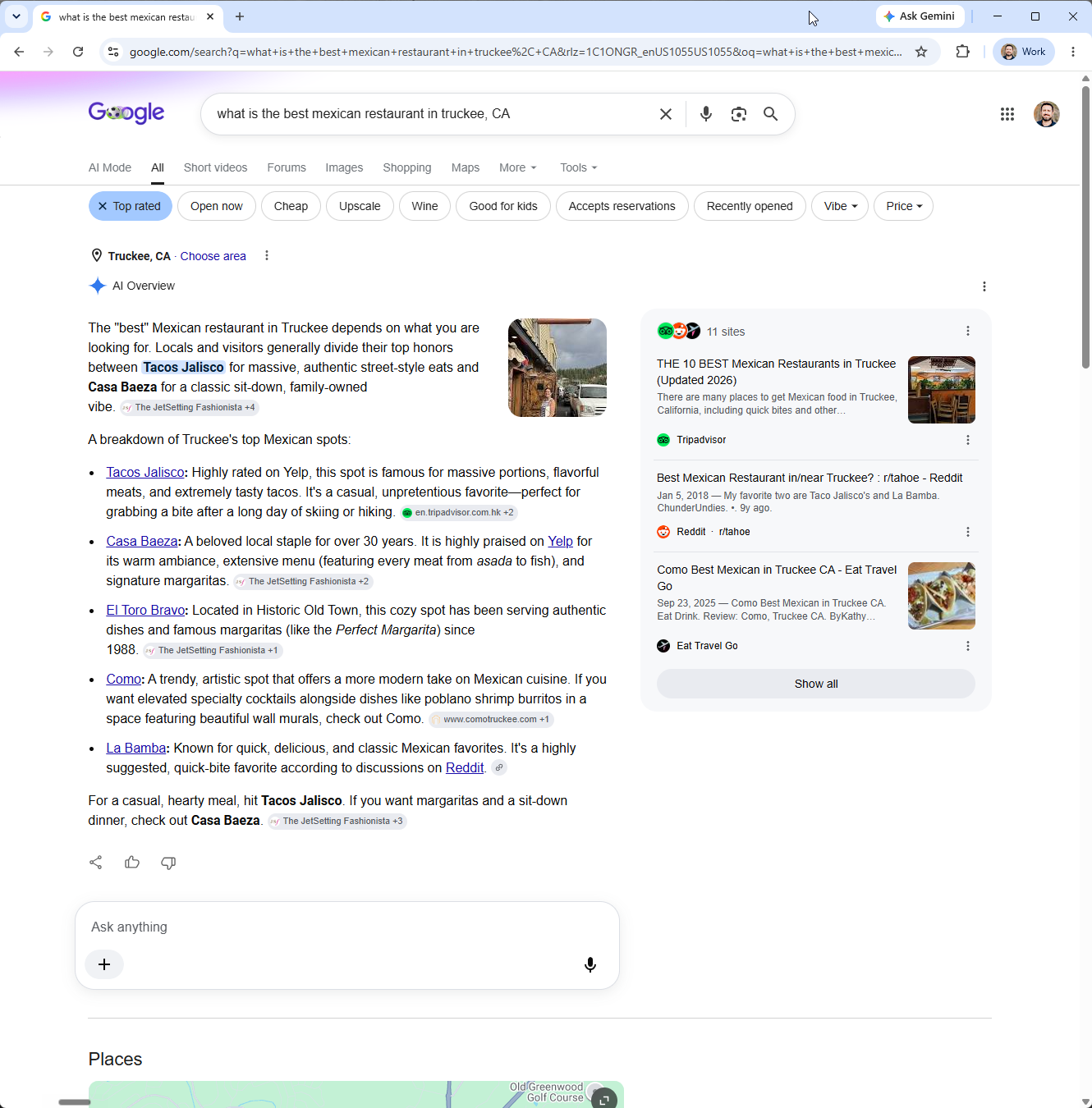
Task: Switch to AI Mode tab
Action: pos(110,167)
